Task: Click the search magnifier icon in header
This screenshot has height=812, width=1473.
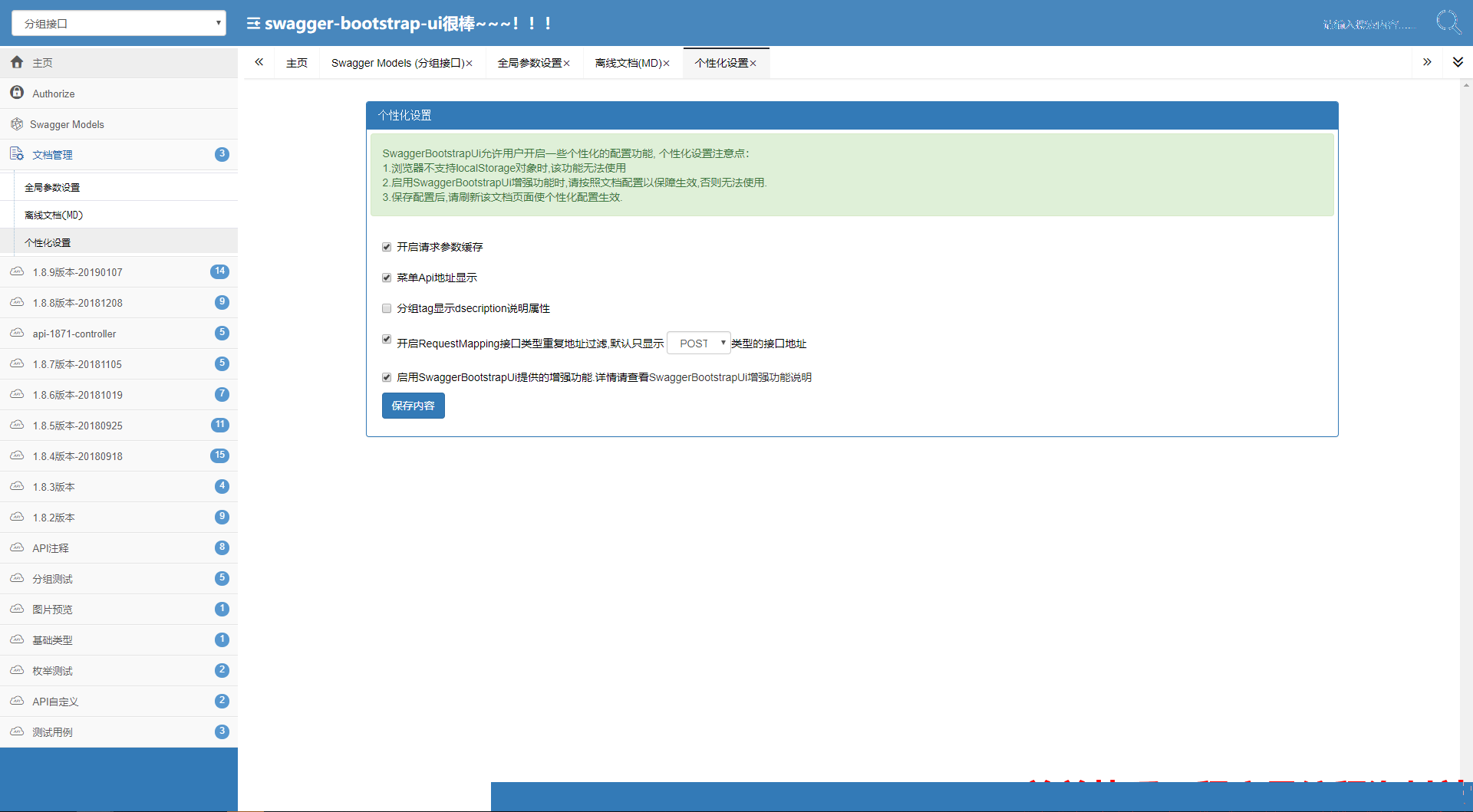Action: point(1448,22)
